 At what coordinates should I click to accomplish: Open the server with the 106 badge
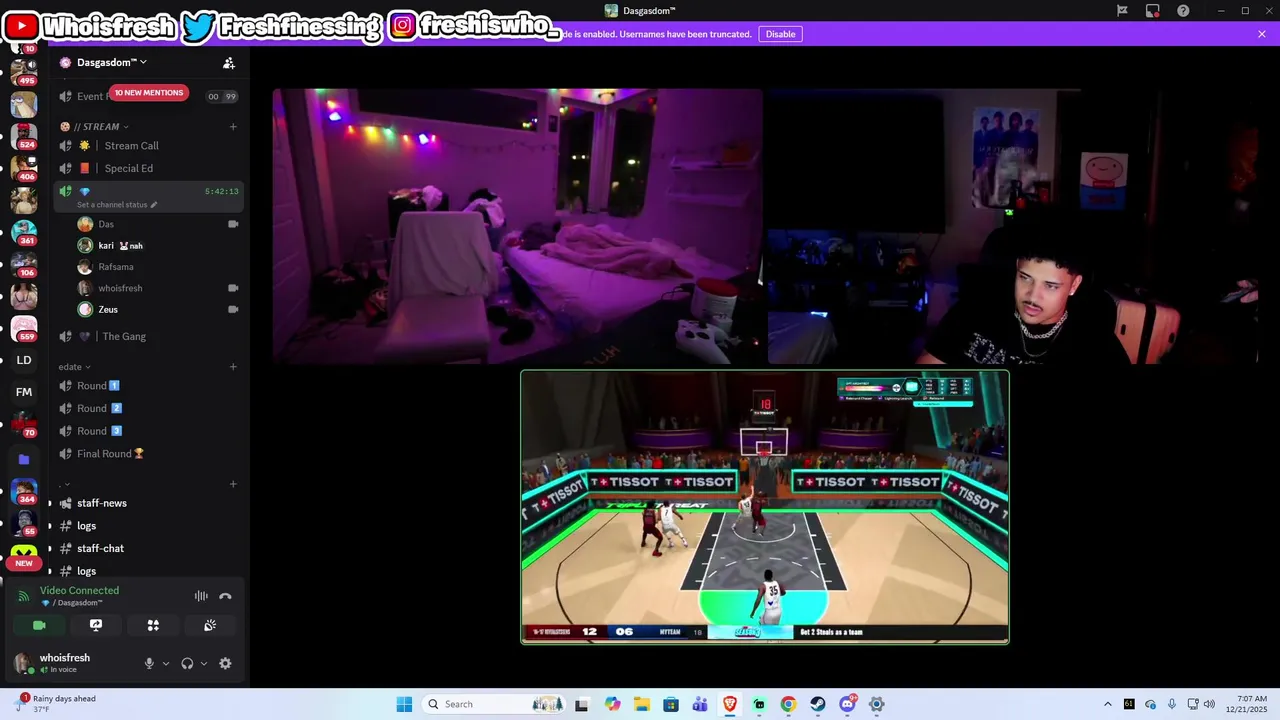(x=23, y=263)
